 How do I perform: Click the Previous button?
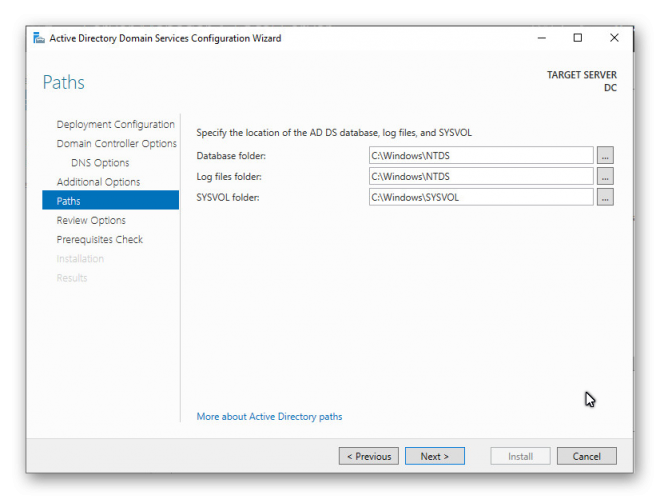pyautogui.click(x=369, y=456)
